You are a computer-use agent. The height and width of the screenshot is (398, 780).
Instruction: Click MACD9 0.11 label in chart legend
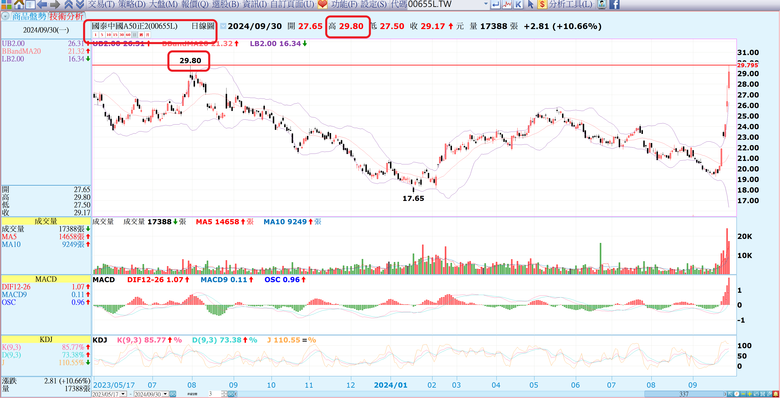[228, 280]
